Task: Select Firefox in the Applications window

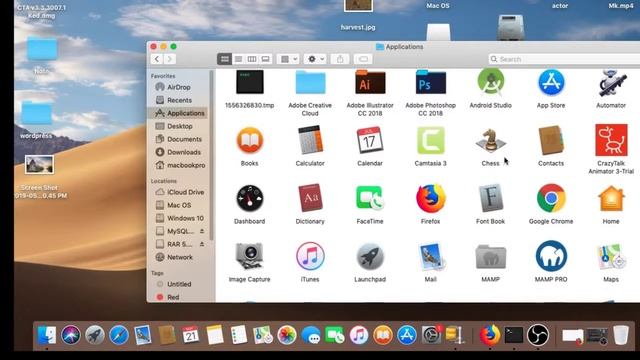Action: (x=430, y=198)
